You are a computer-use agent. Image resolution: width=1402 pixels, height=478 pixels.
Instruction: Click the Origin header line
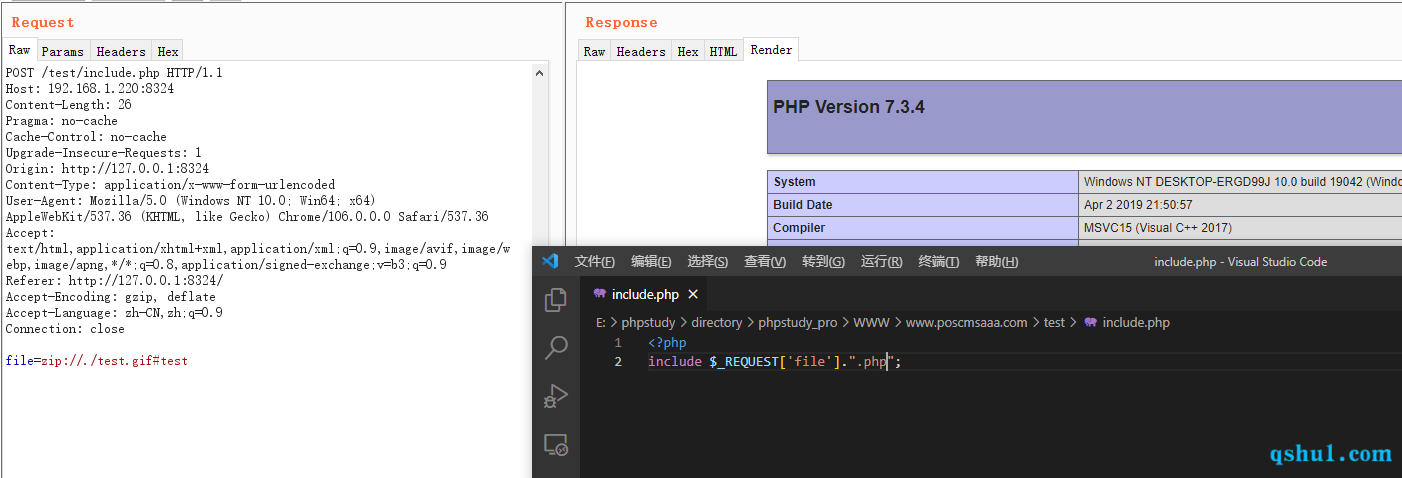tap(107, 168)
